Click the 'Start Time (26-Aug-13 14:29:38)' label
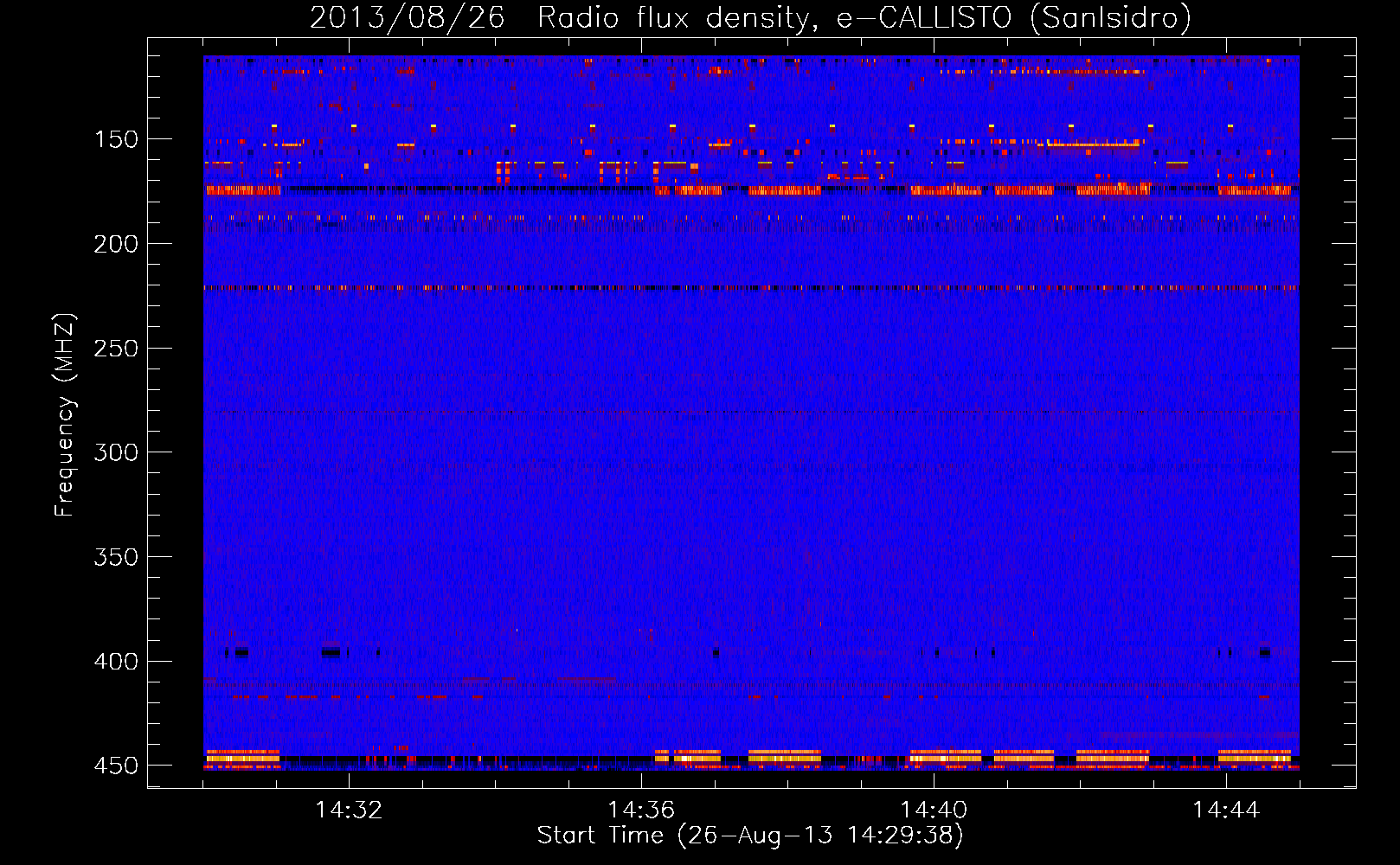The height and width of the screenshot is (865, 1400). tap(750, 836)
